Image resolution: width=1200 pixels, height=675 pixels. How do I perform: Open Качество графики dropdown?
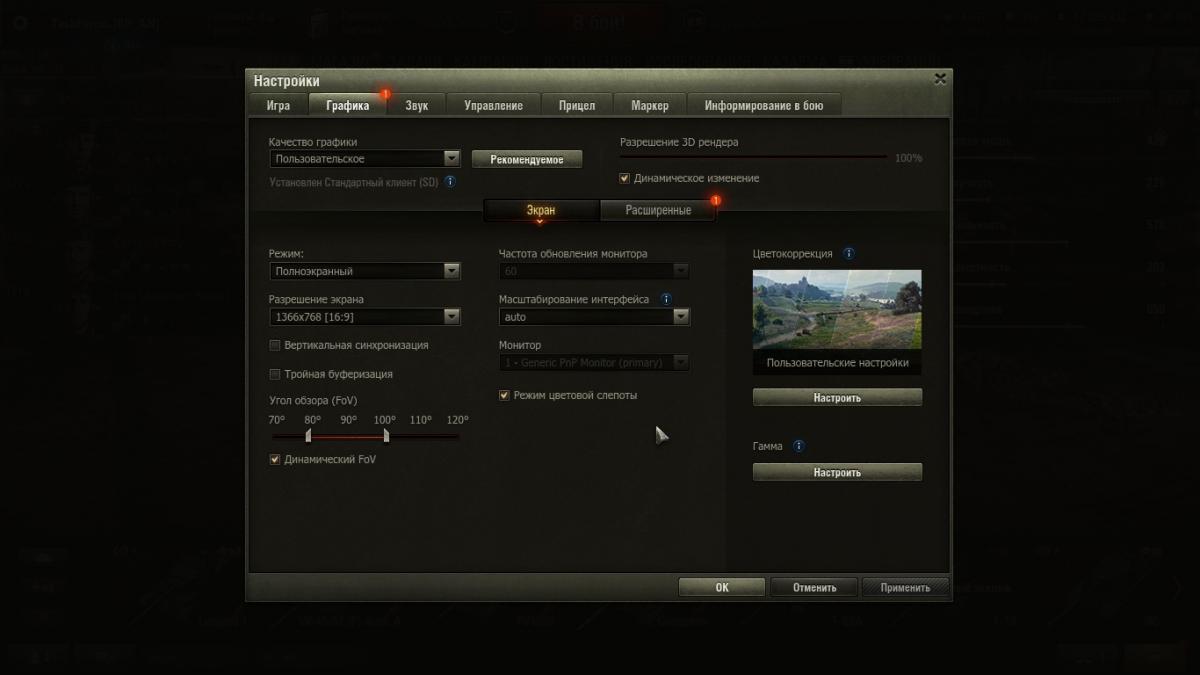coord(364,159)
